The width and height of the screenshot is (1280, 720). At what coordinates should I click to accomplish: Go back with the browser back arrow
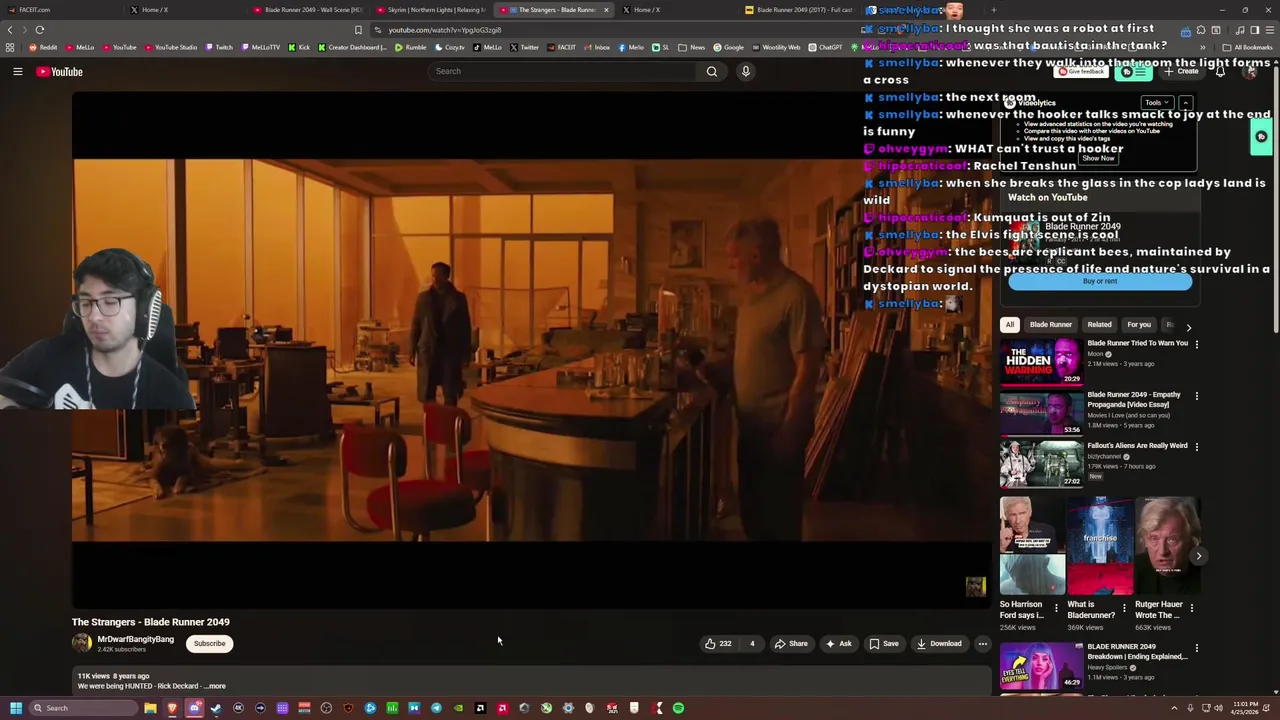[x=10, y=30]
